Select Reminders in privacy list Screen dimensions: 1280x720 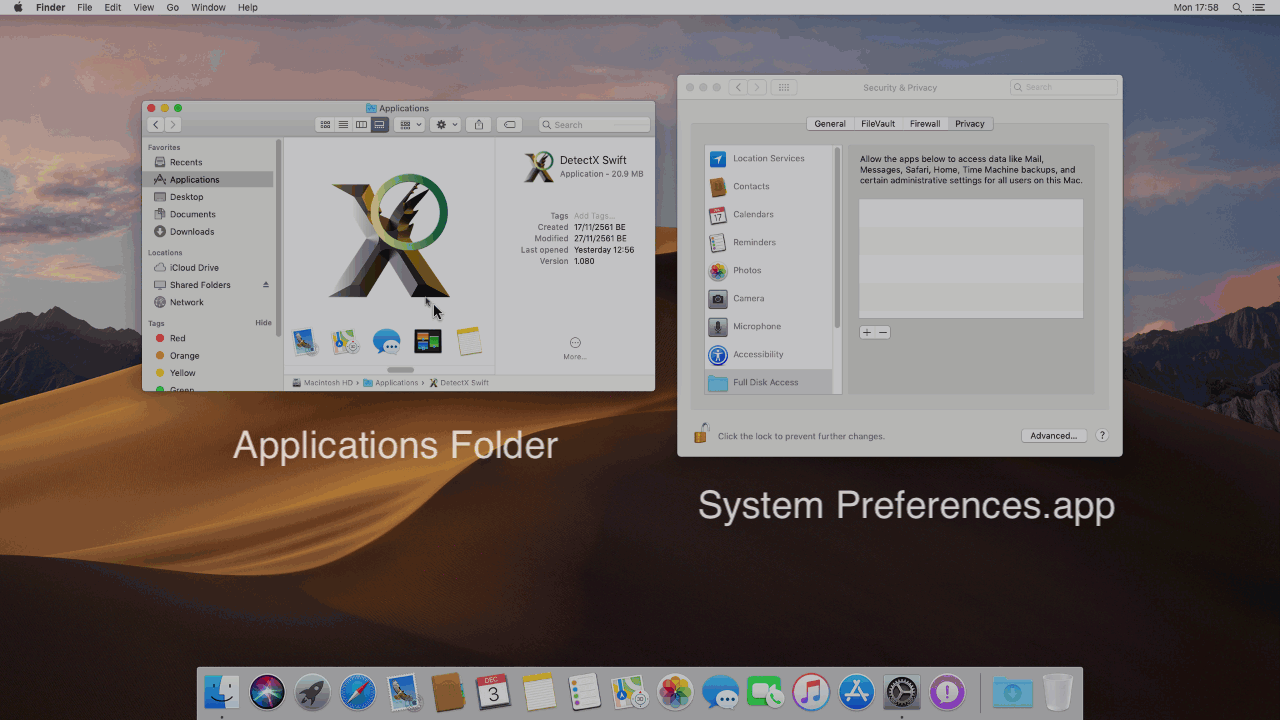(x=769, y=243)
